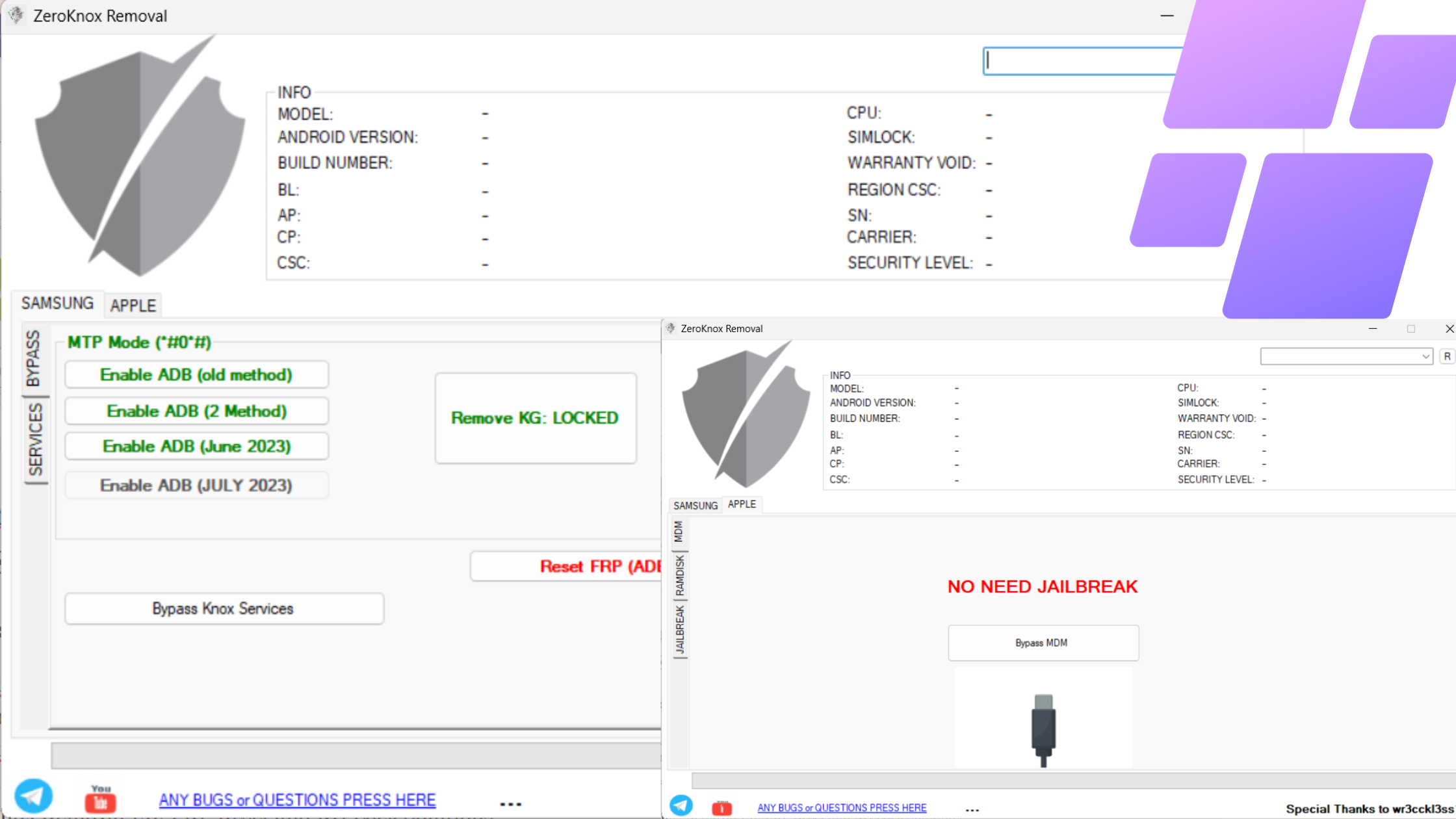Screen dimensions: 1456x819
Task: Select APPLE tab in large window
Action: point(133,305)
